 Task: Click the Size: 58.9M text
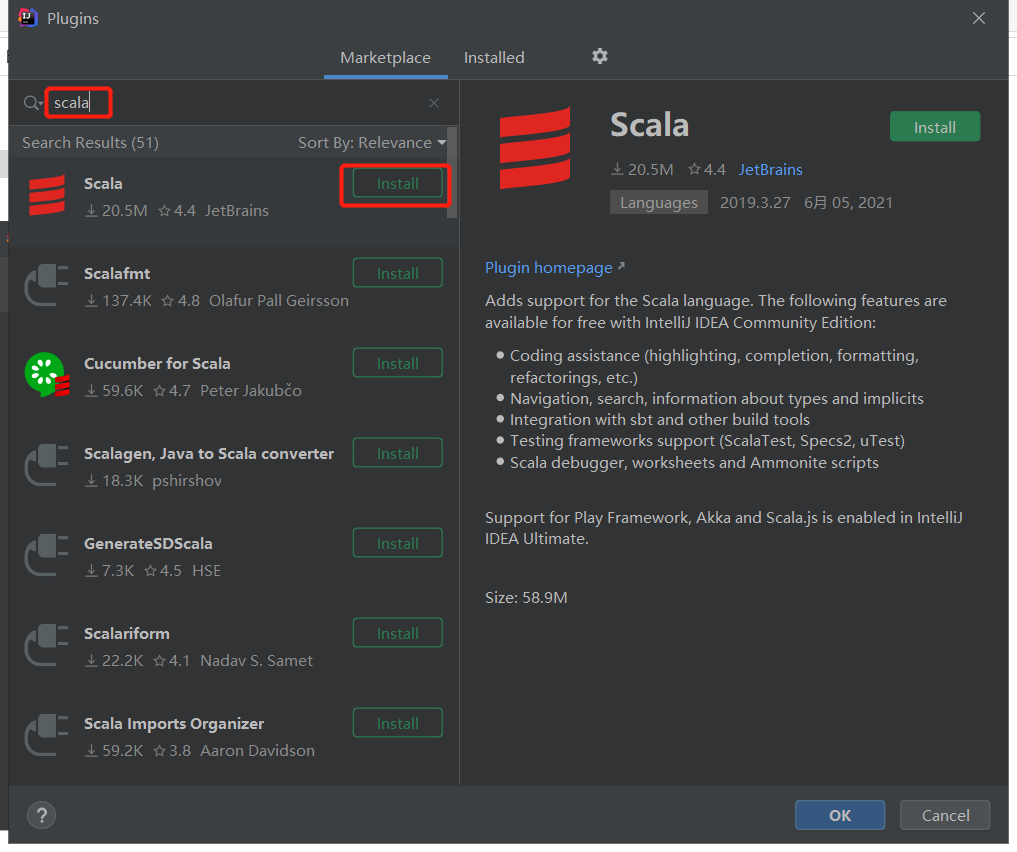pyautogui.click(x=526, y=598)
